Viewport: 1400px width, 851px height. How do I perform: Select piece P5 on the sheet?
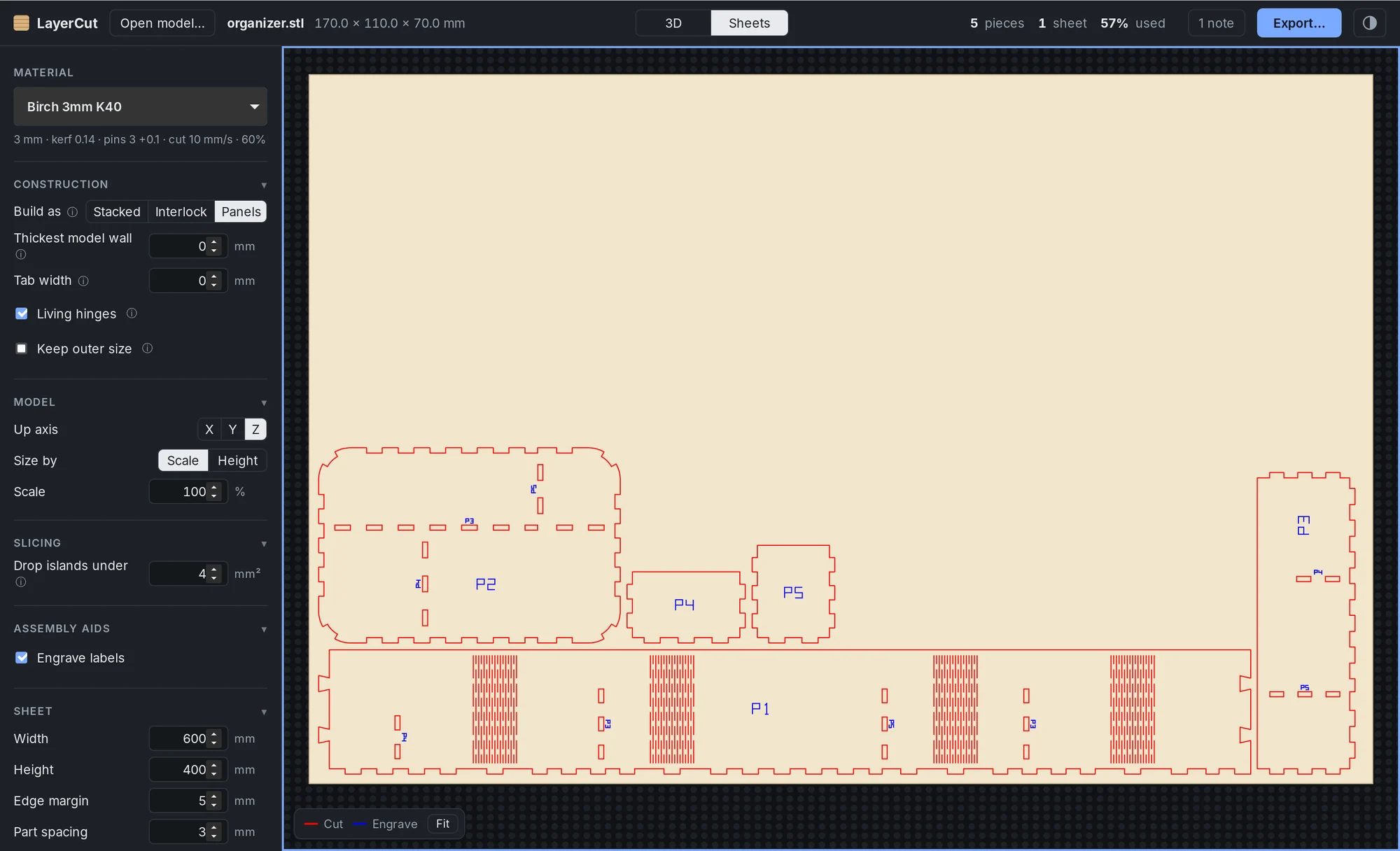[x=793, y=593]
